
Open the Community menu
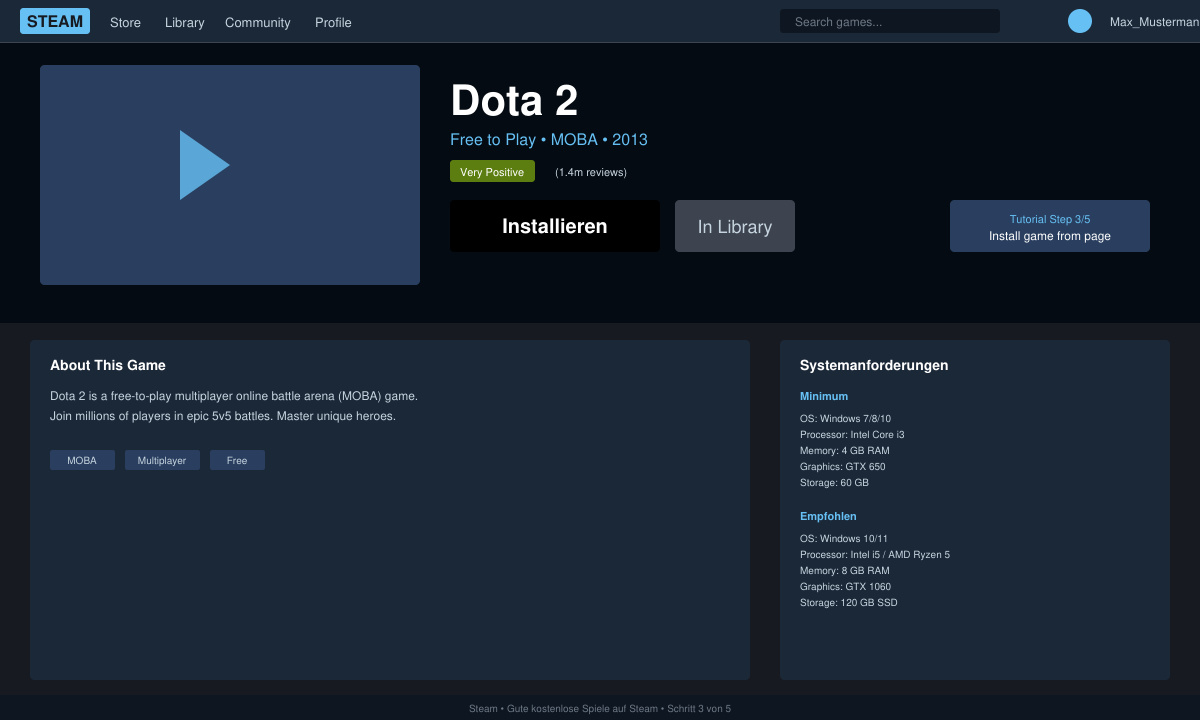click(258, 22)
